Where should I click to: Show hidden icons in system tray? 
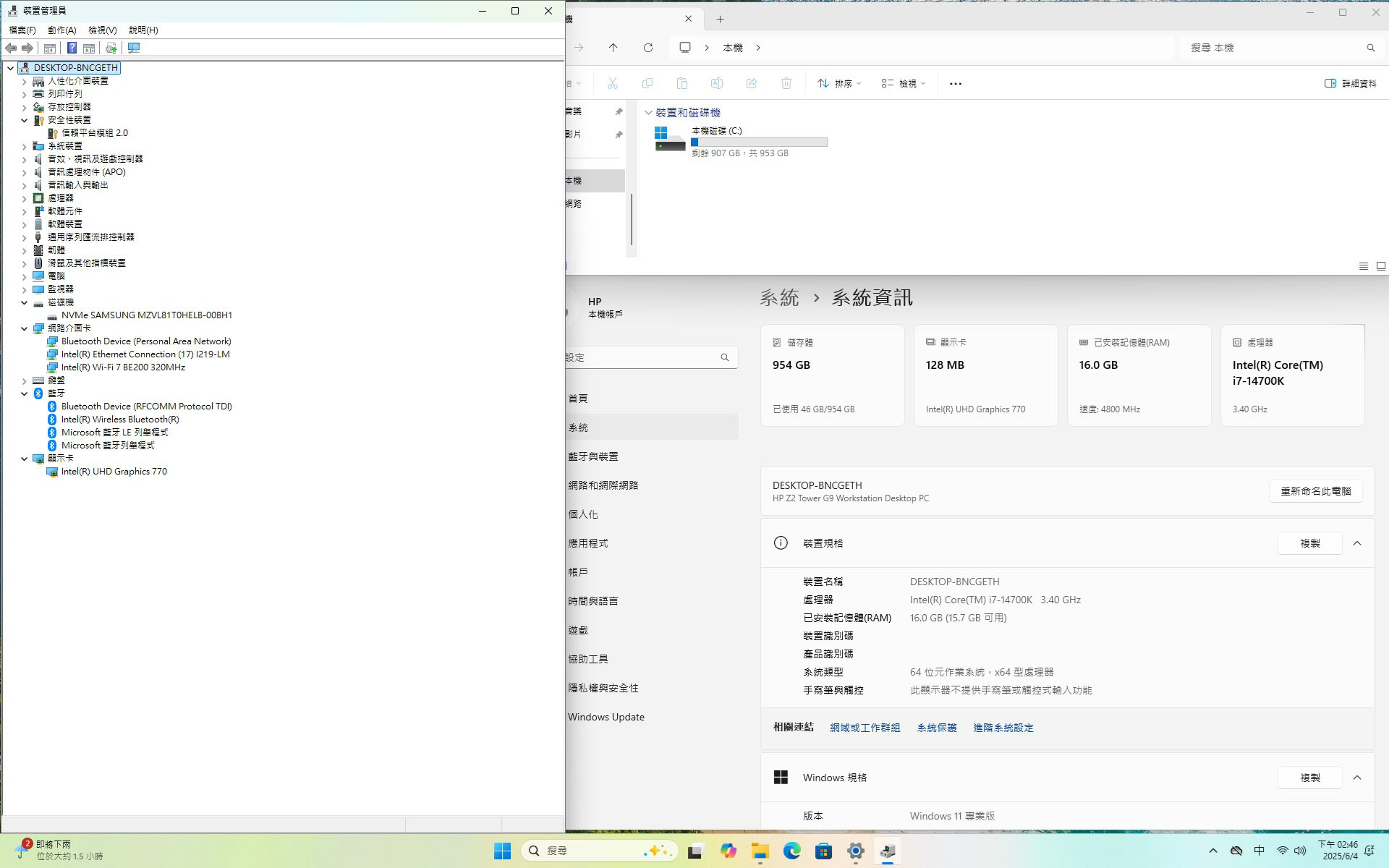(1213, 851)
